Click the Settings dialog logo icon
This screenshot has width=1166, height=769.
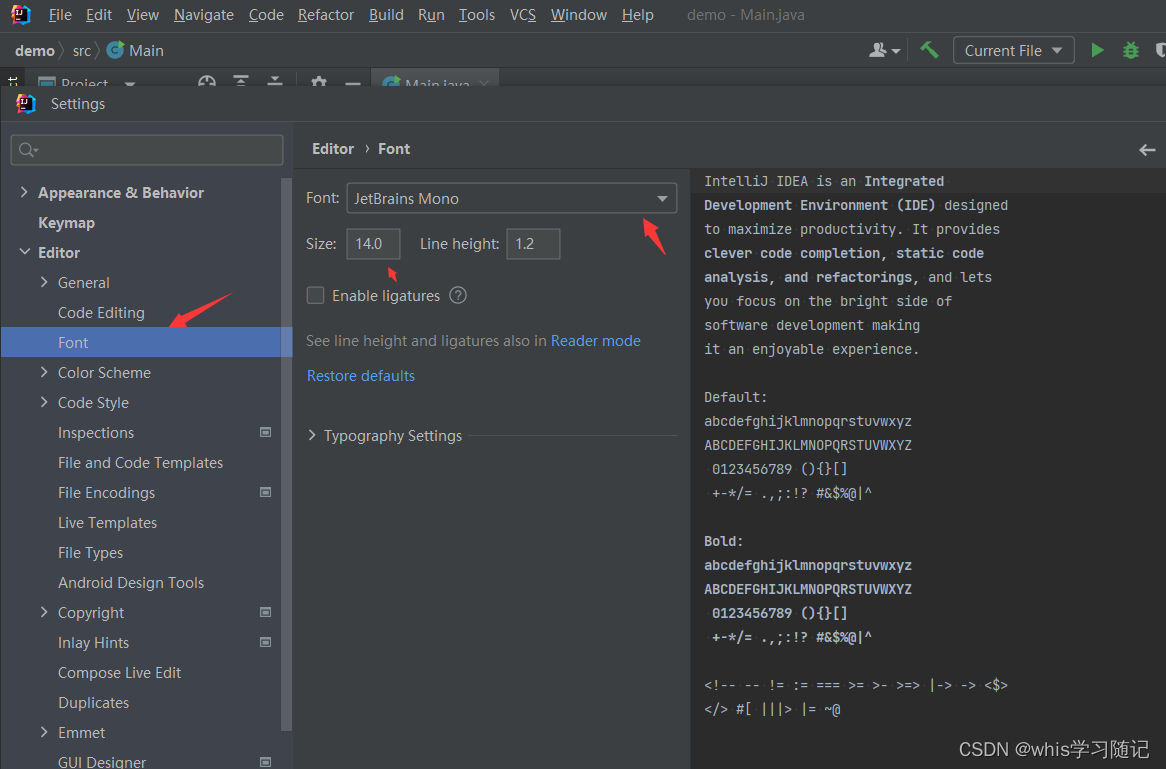tap(26, 103)
